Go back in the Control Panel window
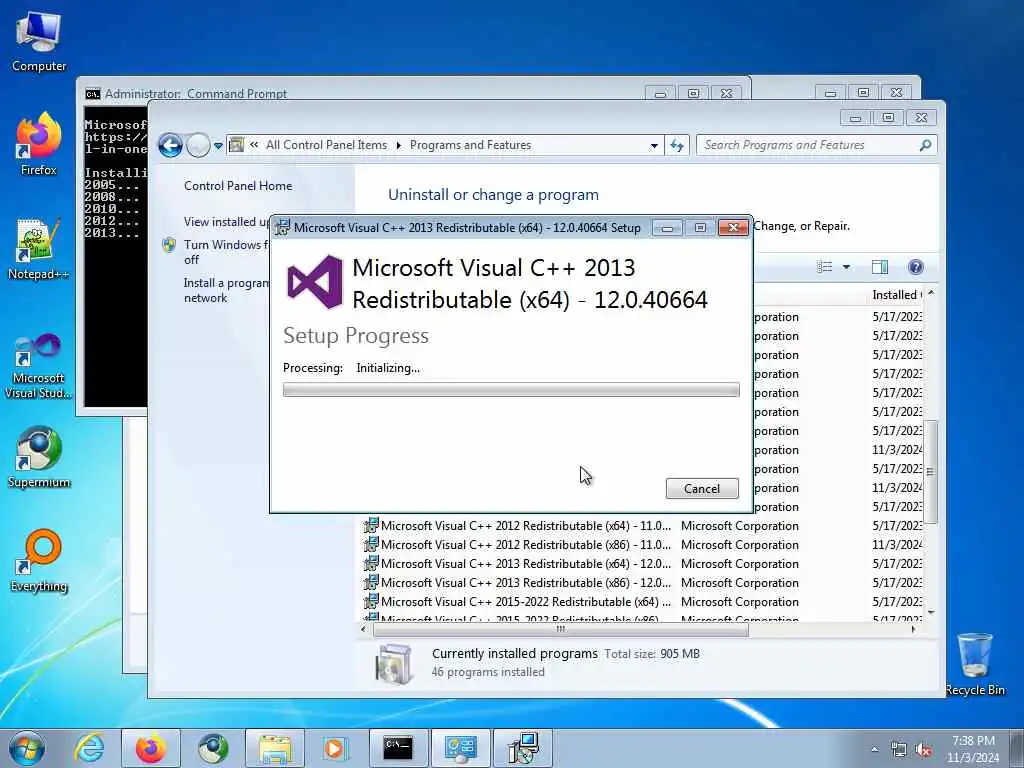The height and width of the screenshot is (768, 1024). [170, 145]
